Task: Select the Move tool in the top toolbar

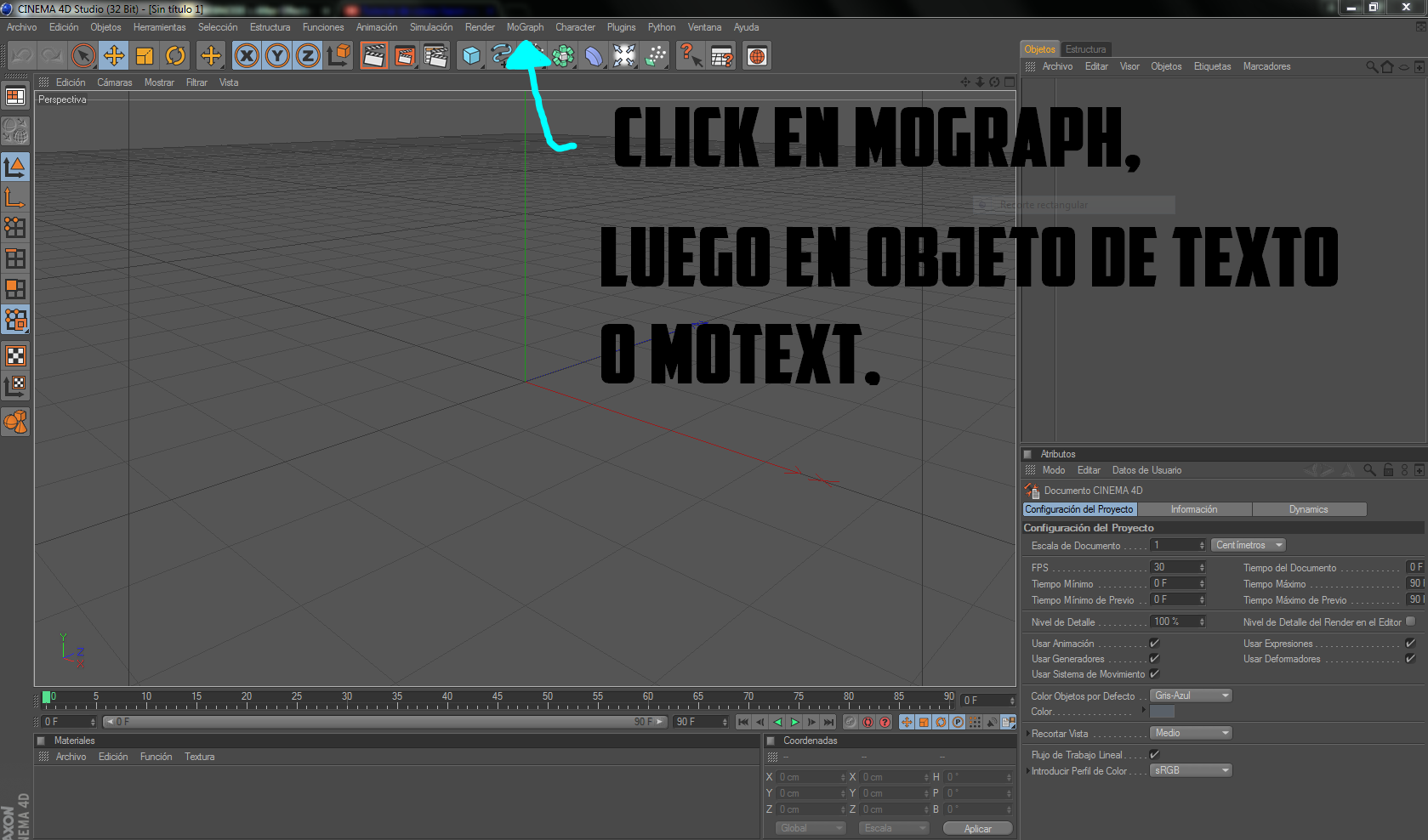Action: coord(113,56)
